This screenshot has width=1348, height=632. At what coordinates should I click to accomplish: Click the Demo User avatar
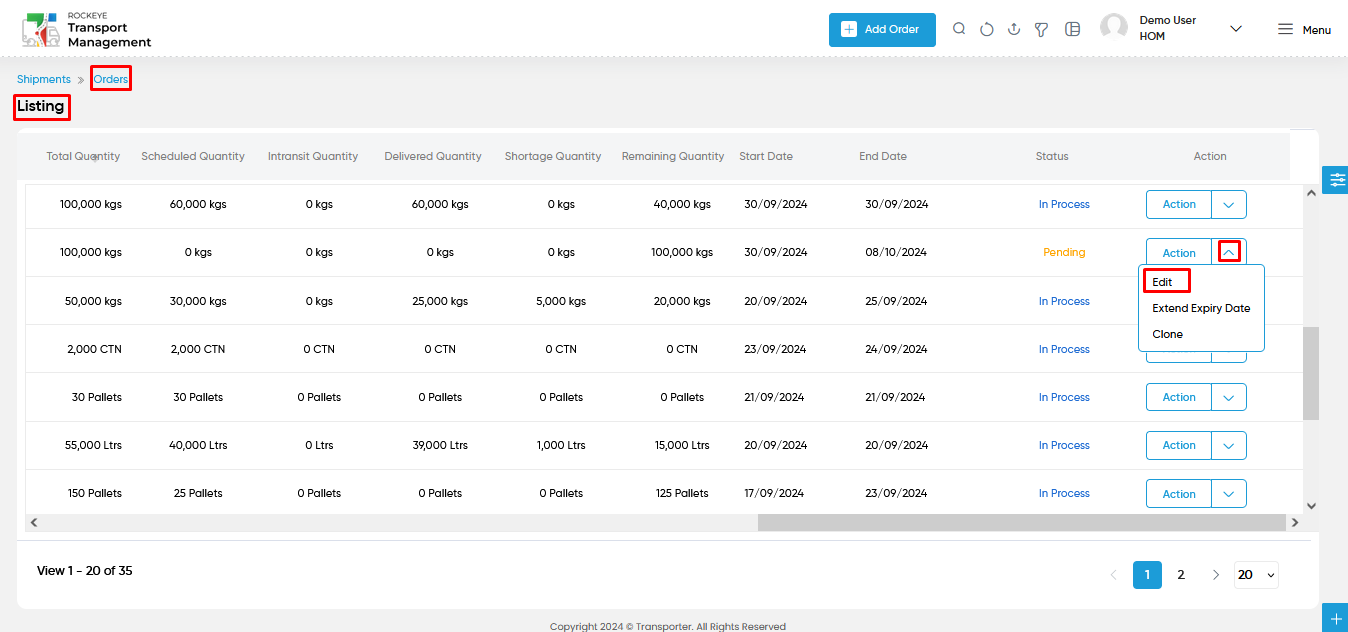pos(1114,28)
